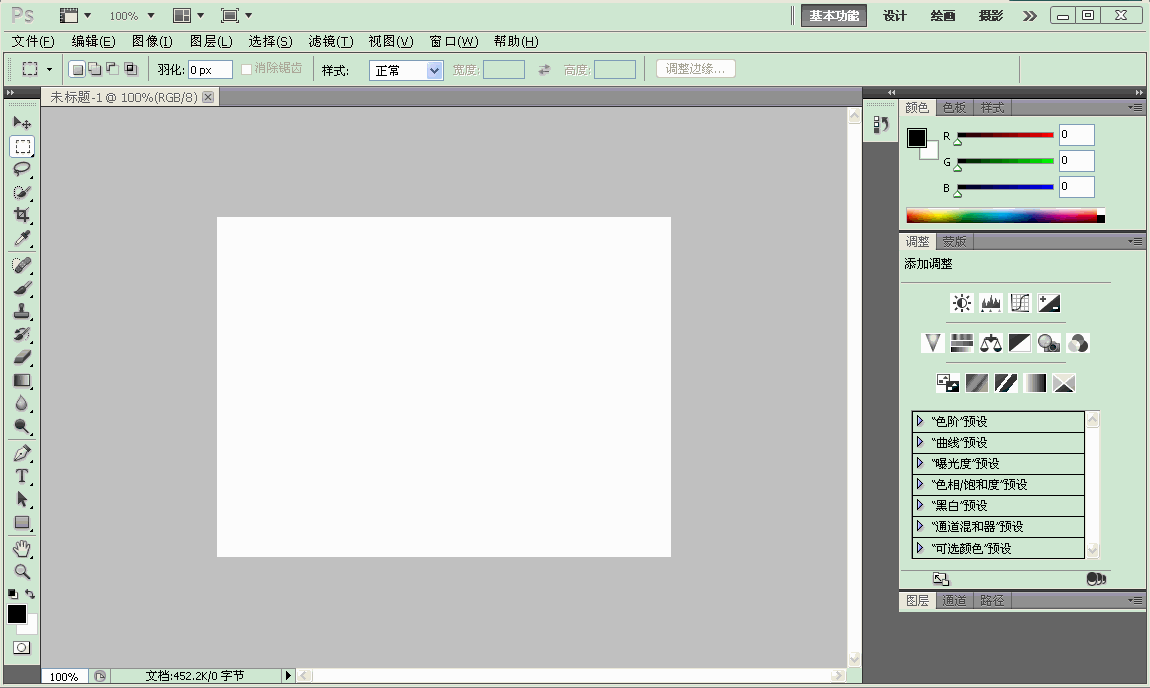
Task: Select the Pen tool
Action: [22, 453]
